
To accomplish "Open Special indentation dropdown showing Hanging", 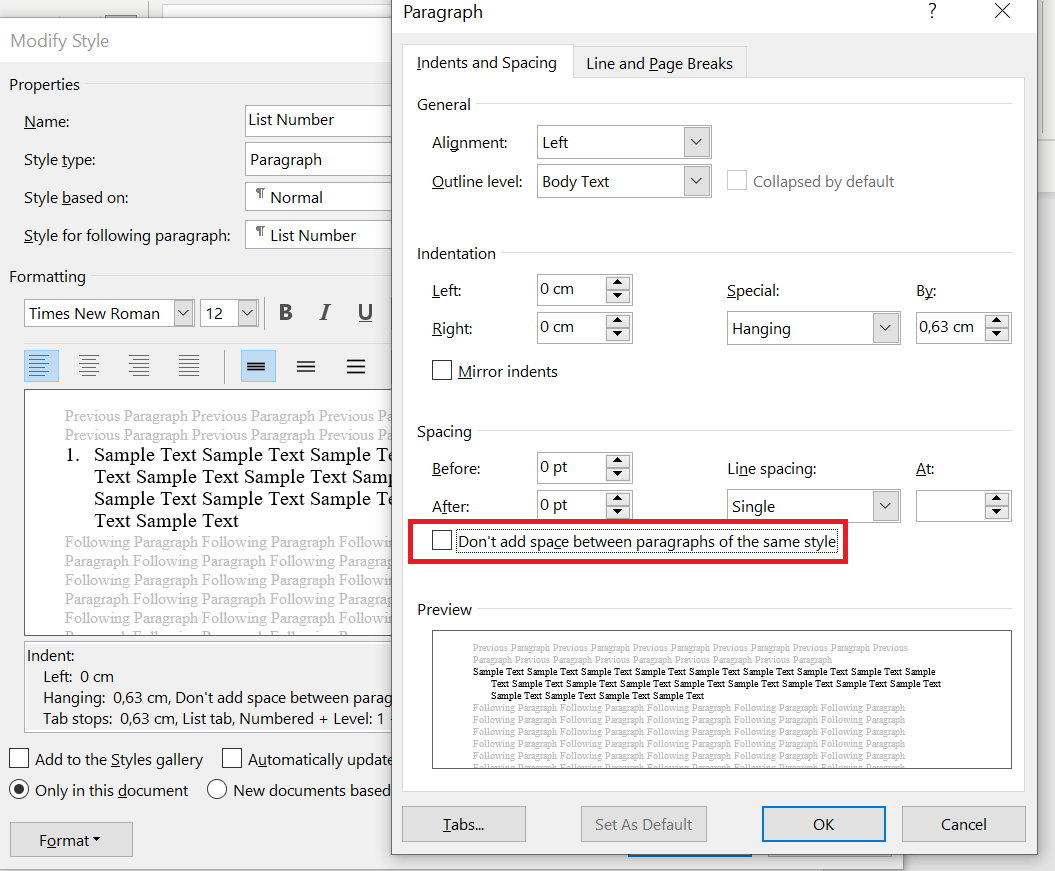I will 885,328.
